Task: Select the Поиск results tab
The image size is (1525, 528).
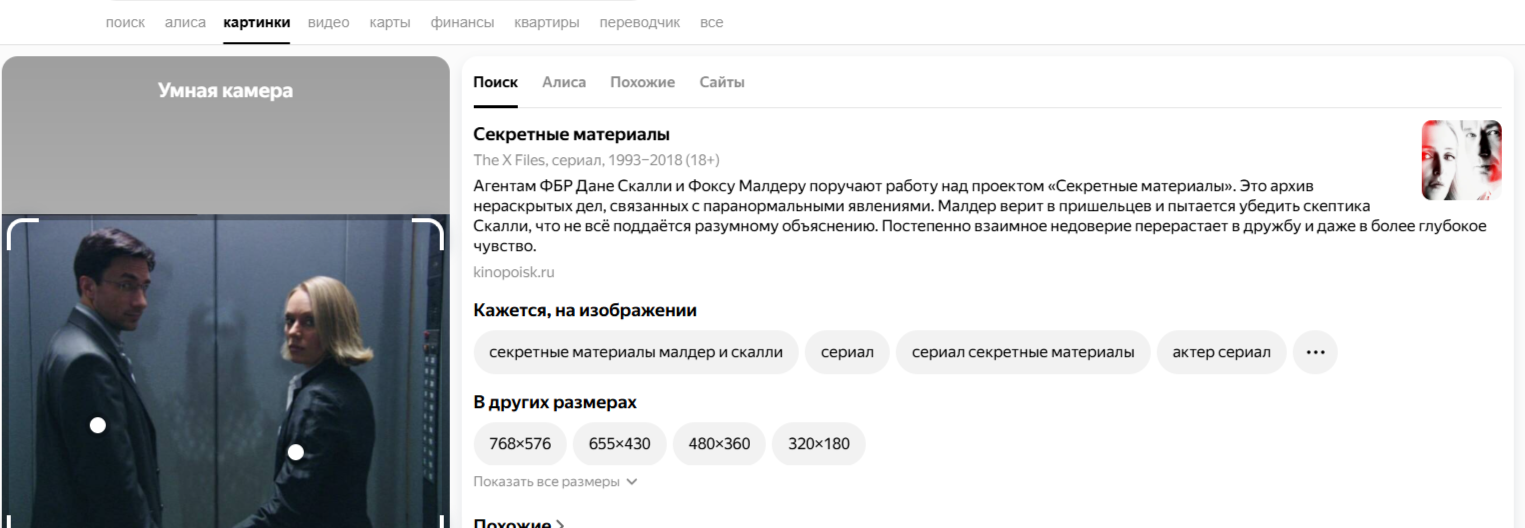Action: [x=496, y=82]
